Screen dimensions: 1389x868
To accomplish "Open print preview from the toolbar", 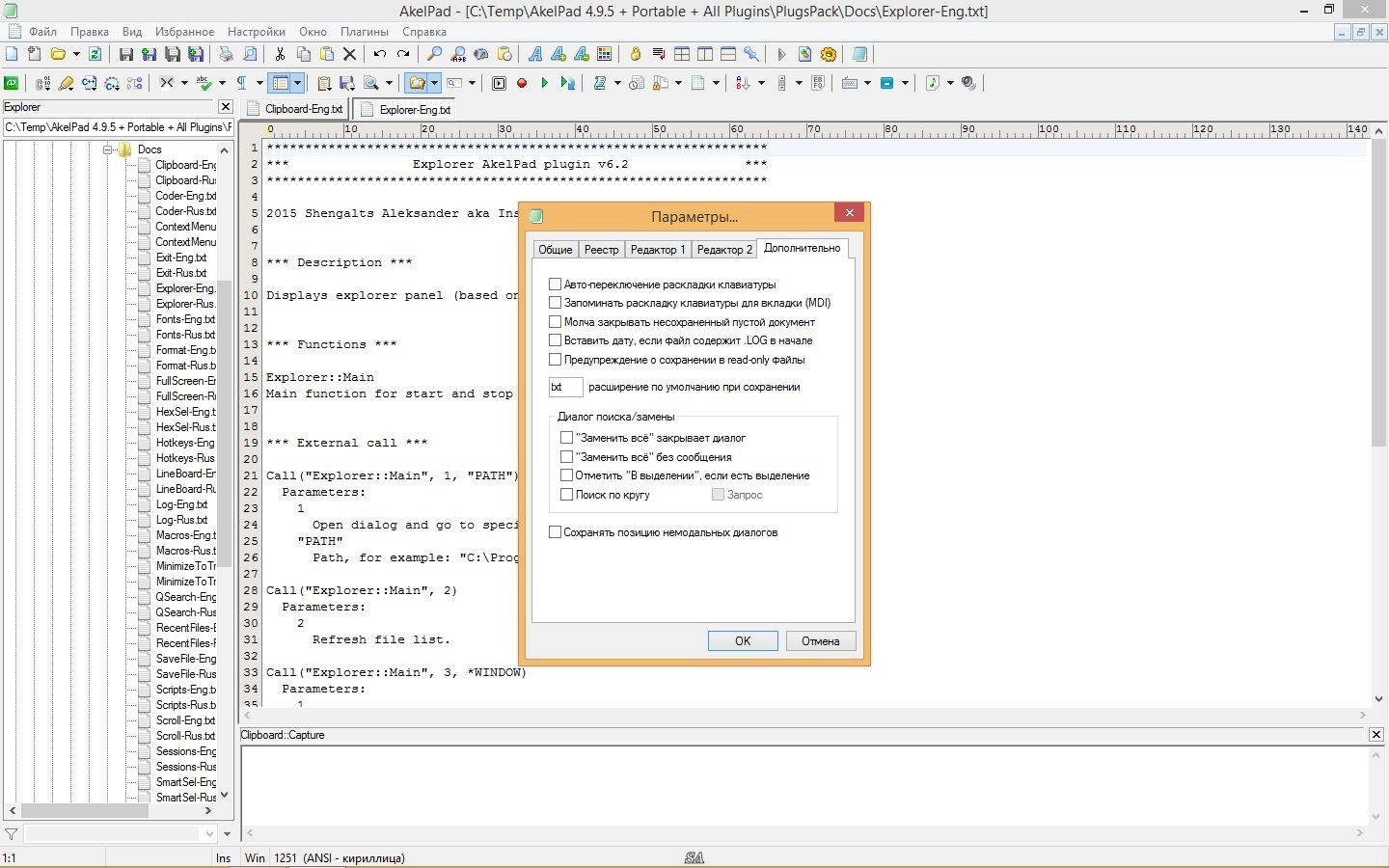I will pyautogui.click(x=250, y=55).
